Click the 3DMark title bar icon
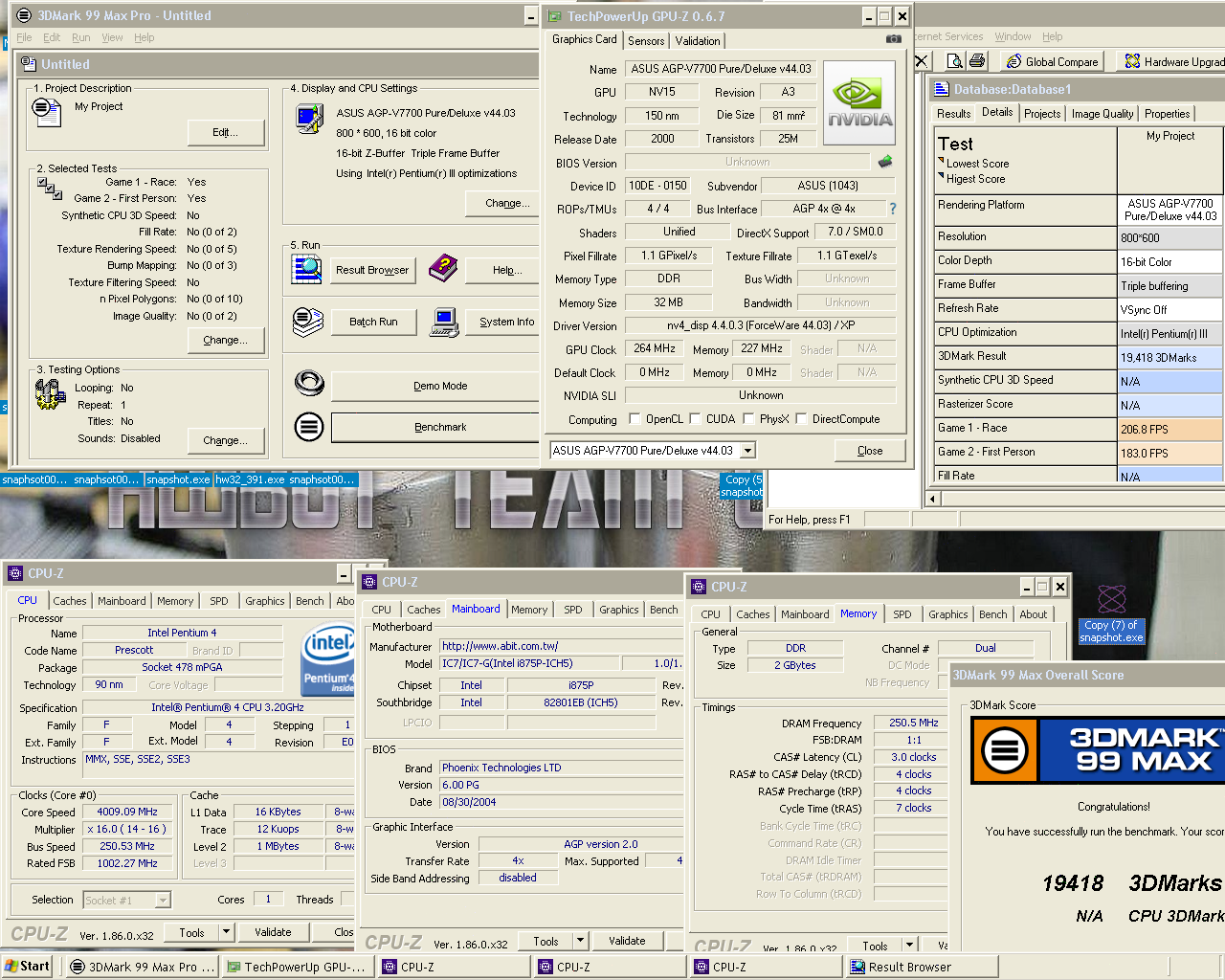Viewport: 1225px width, 980px height. coord(24,15)
